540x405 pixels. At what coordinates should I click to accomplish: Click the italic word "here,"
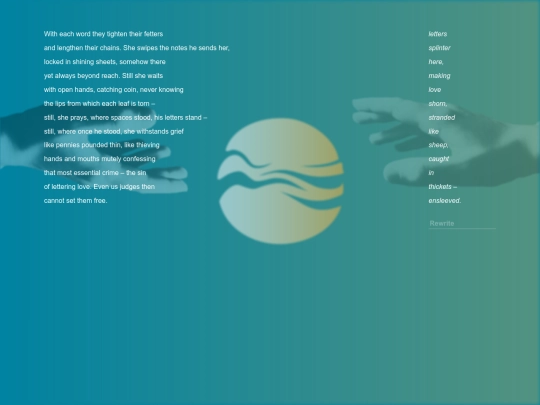point(436,62)
